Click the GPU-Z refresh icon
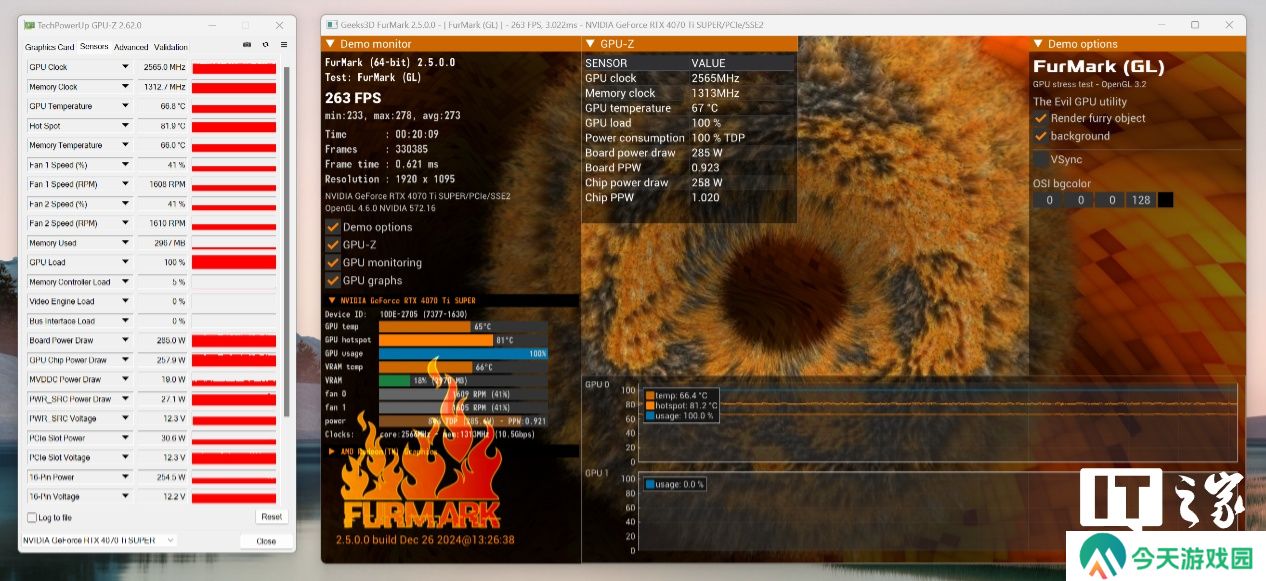Image resolution: width=1266 pixels, height=581 pixels. coord(265,45)
